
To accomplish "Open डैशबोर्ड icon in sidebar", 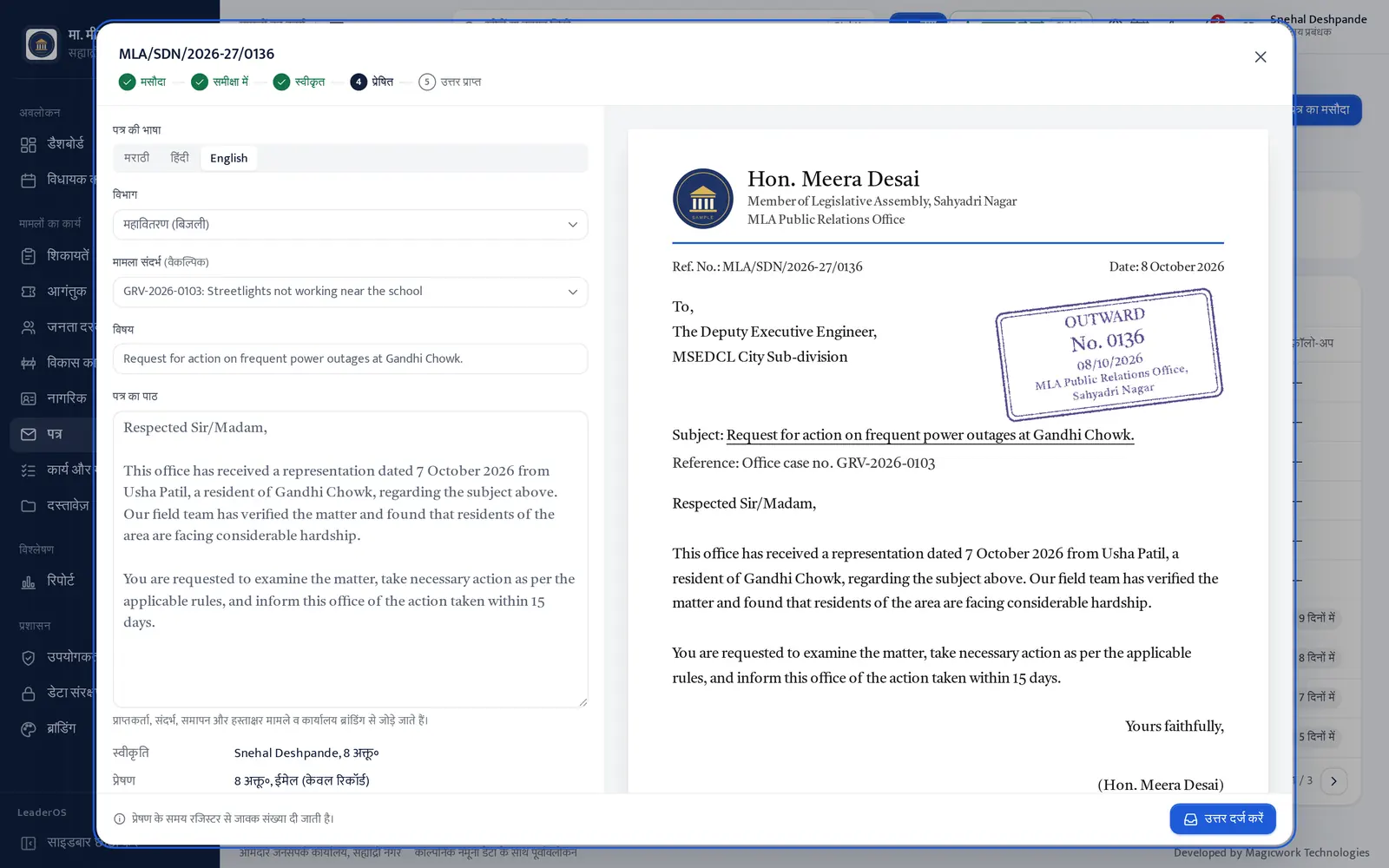I will [x=29, y=144].
